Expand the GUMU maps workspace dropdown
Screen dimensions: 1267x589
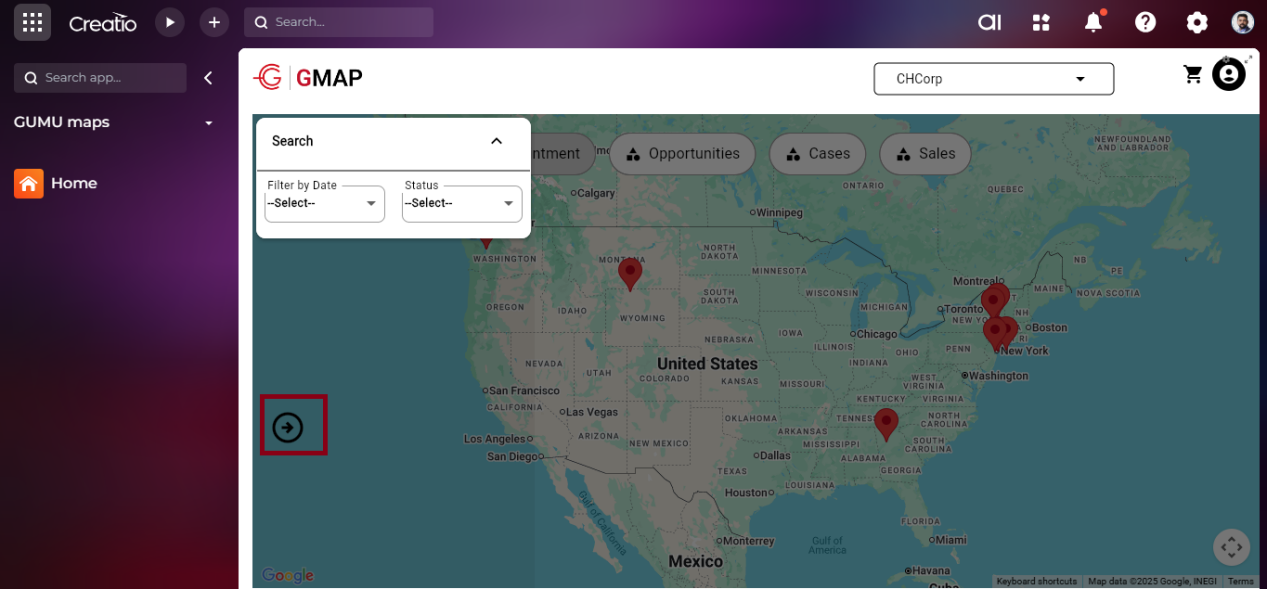(209, 123)
